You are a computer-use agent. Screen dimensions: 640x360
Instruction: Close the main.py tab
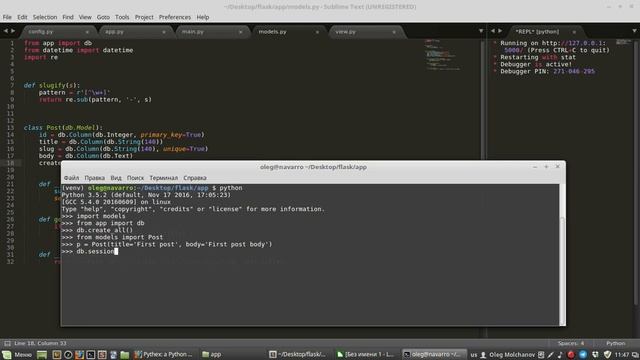(x=240, y=32)
